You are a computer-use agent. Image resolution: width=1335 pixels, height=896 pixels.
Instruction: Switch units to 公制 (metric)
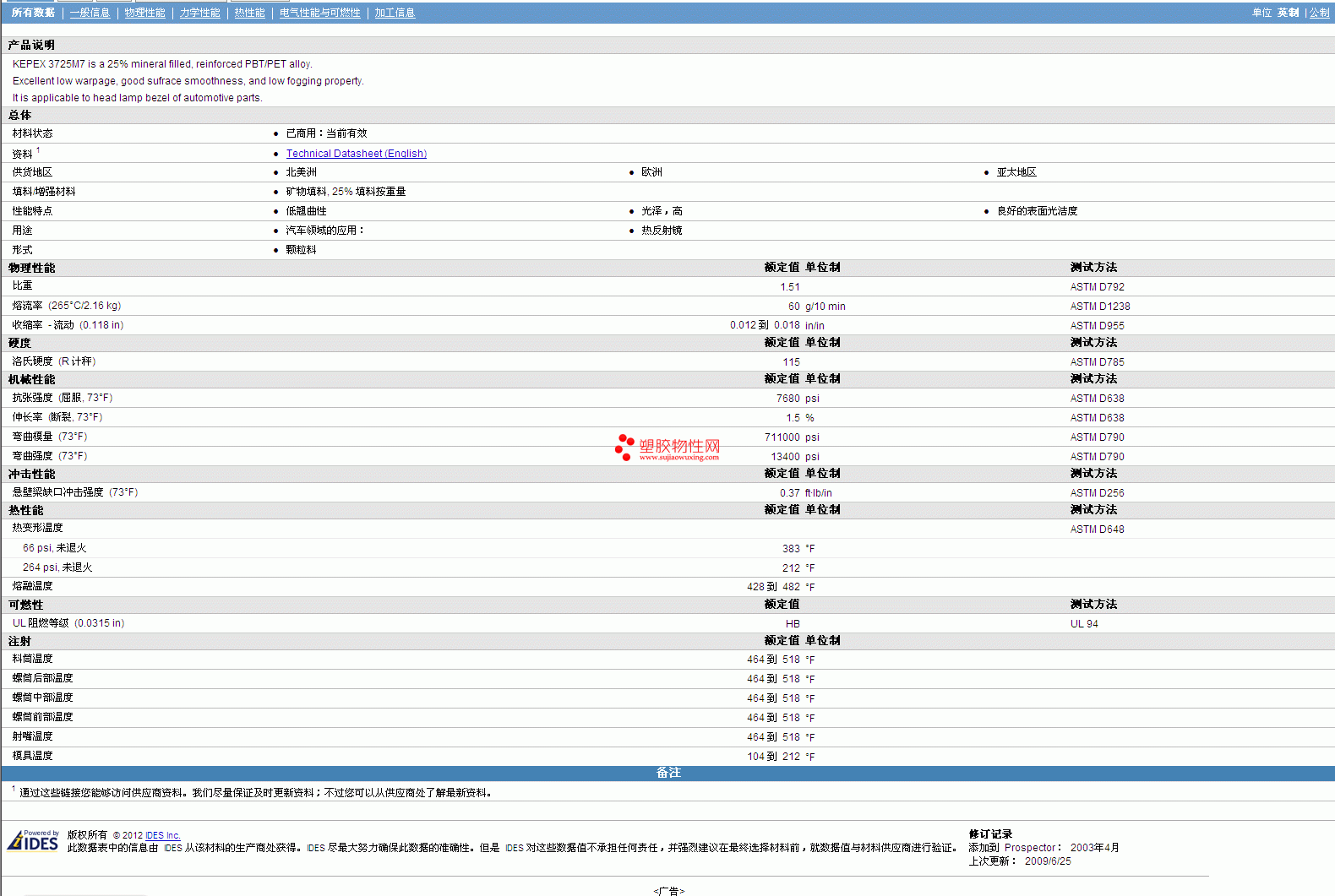tap(1319, 13)
